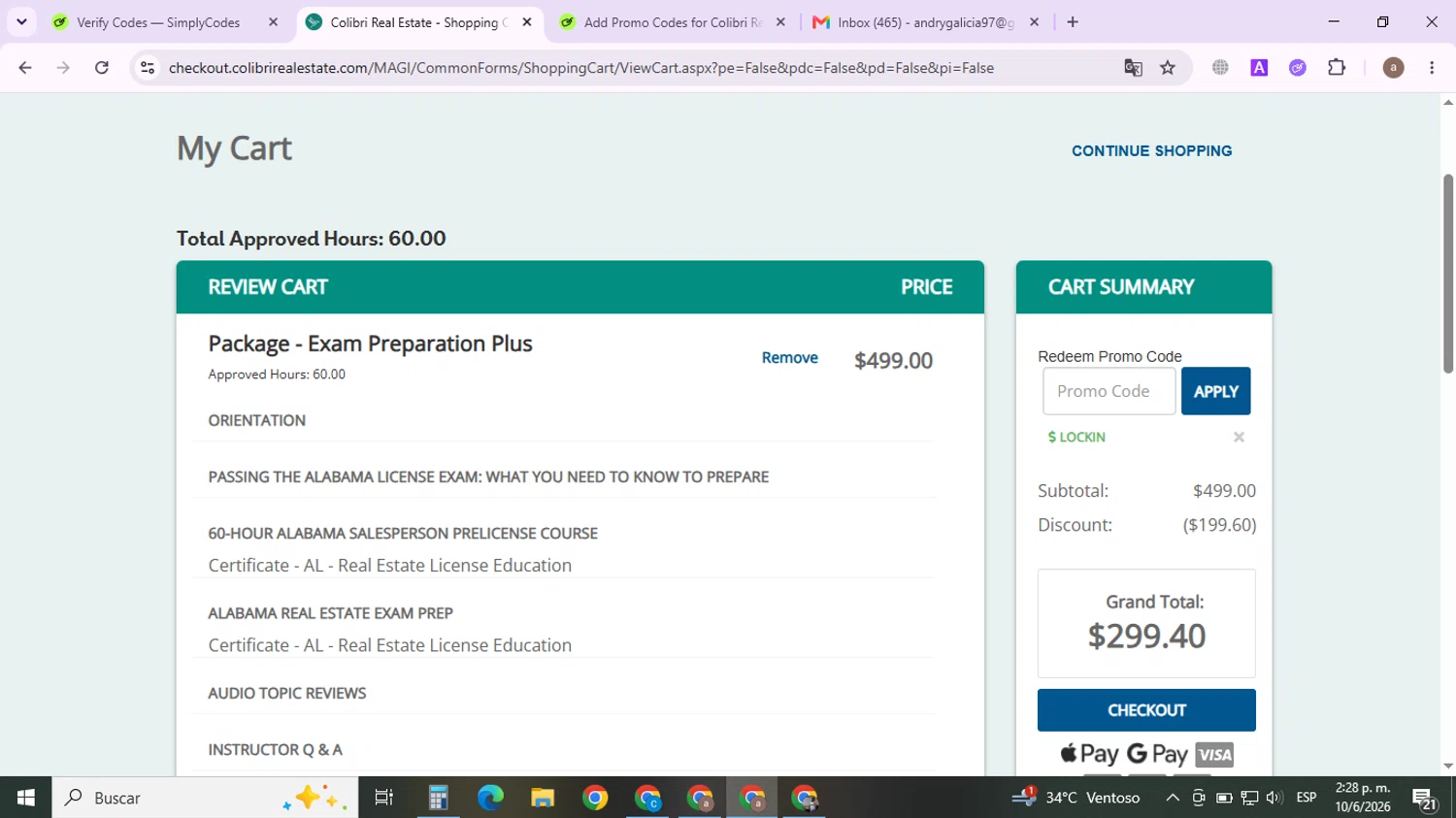Apply the promo code
1456x818 pixels.
click(1215, 391)
